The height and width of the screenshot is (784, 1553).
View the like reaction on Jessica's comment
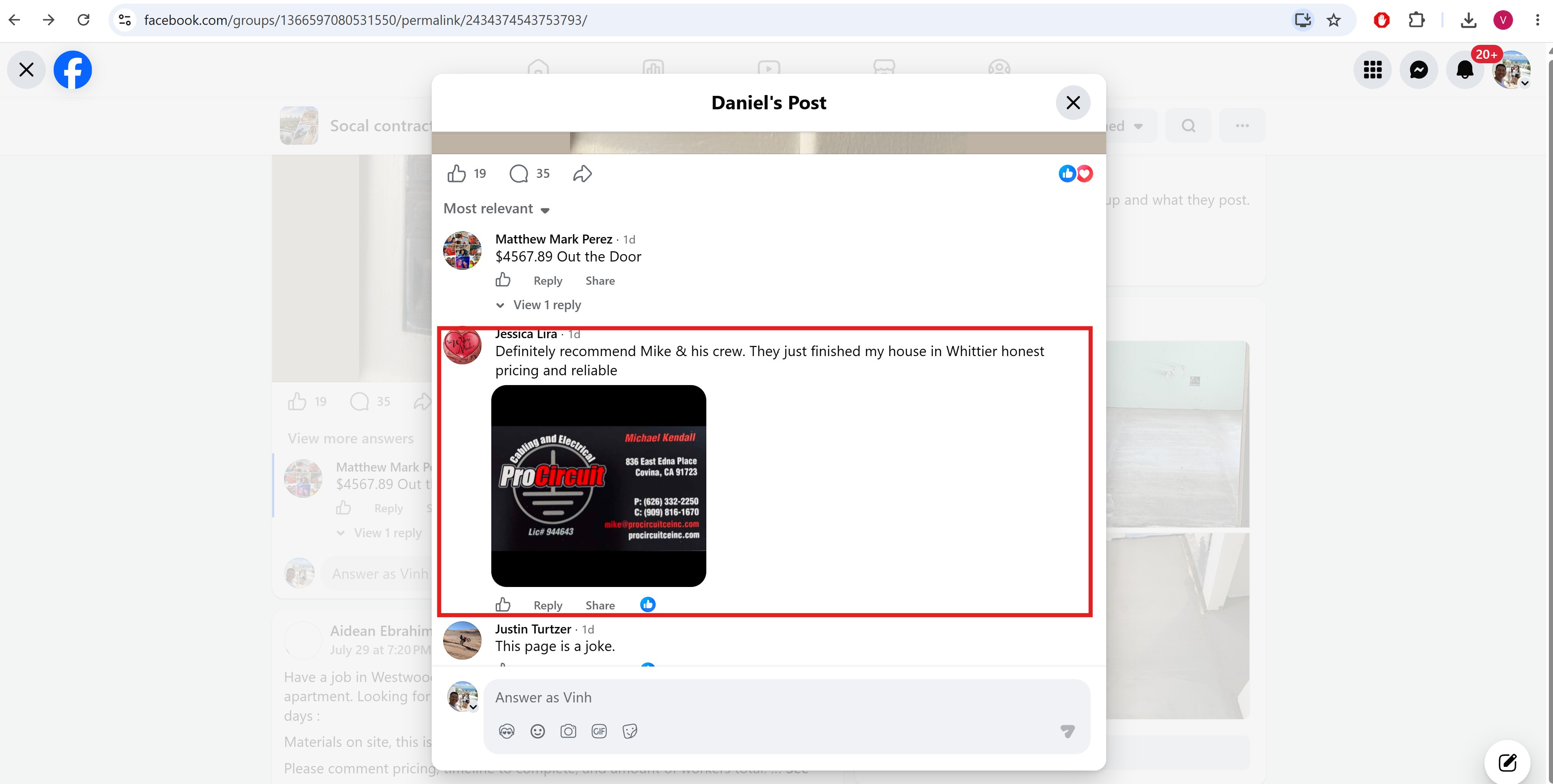pyautogui.click(x=648, y=605)
